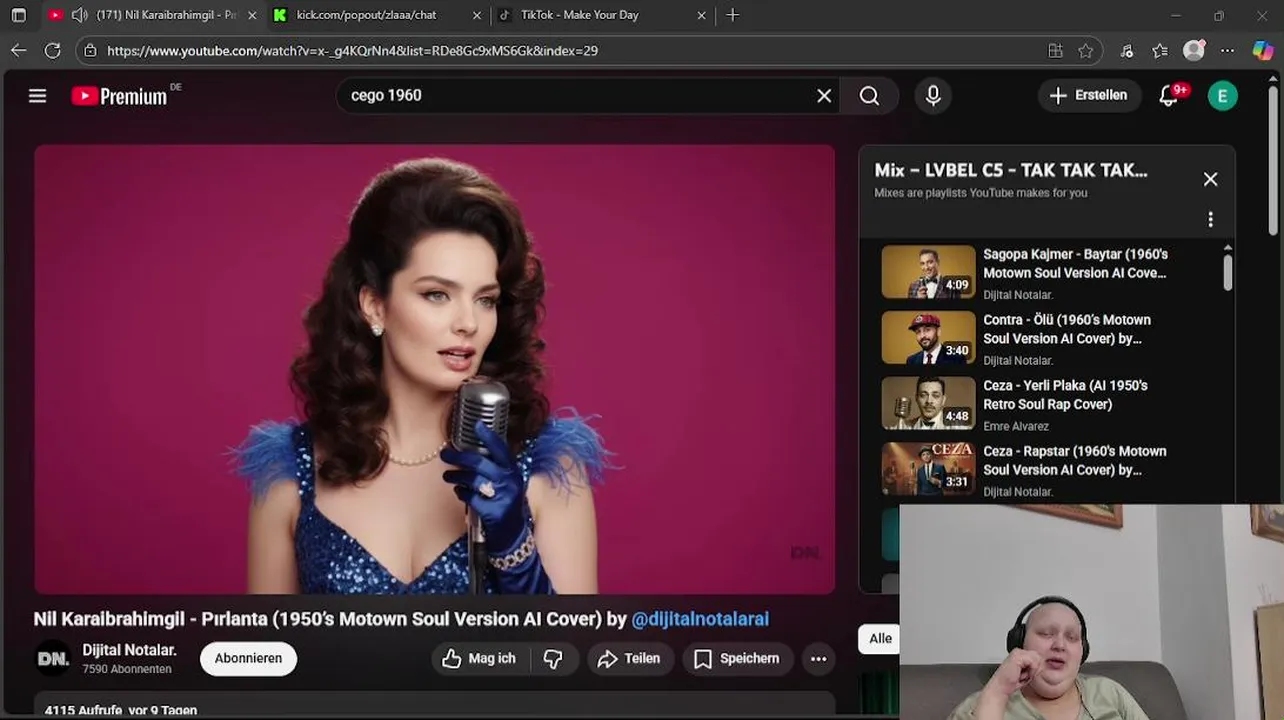Close the Mix playlist panel
The height and width of the screenshot is (720, 1284).
click(x=1210, y=179)
